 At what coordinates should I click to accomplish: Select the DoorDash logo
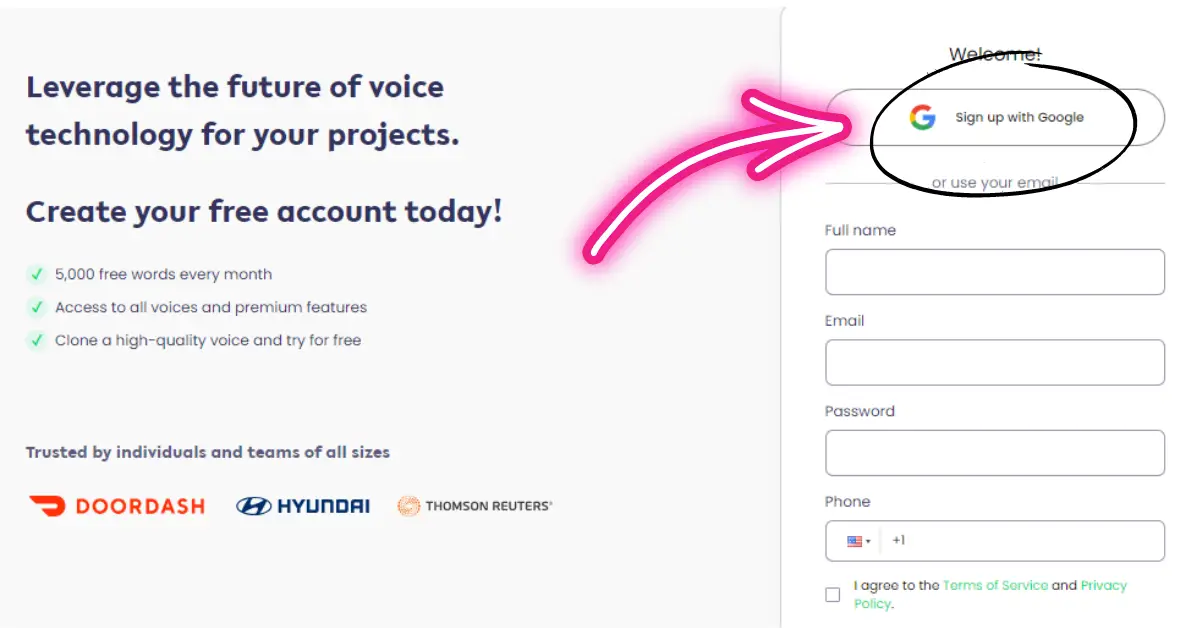click(x=117, y=505)
